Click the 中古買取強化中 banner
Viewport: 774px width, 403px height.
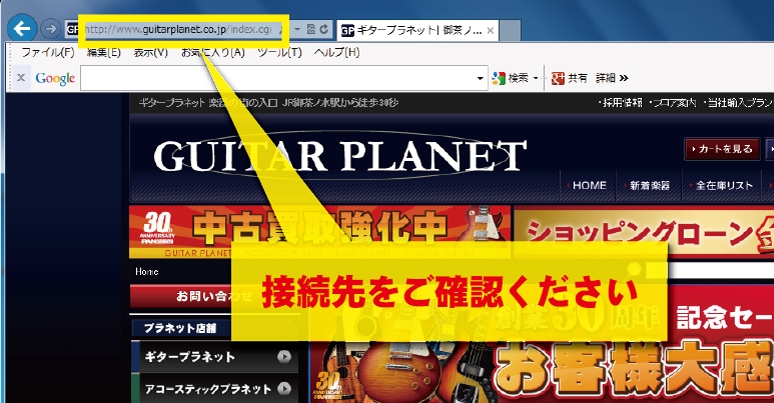319,232
